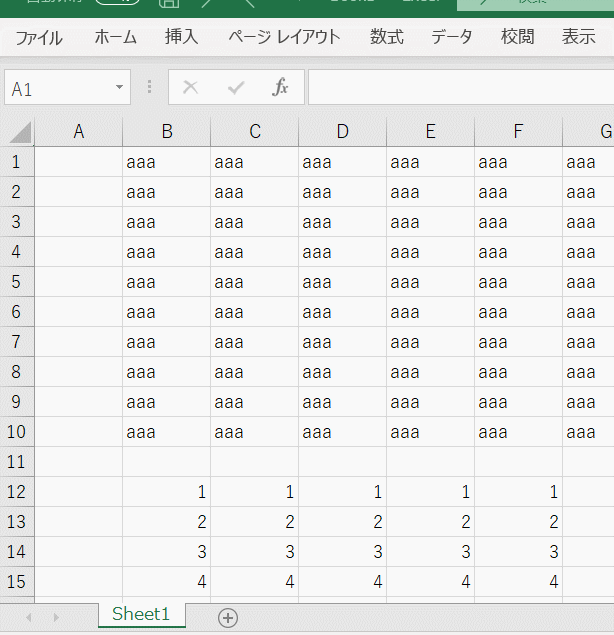614x635 pixels.
Task: Switch to the 数式 tab
Action: (x=387, y=37)
